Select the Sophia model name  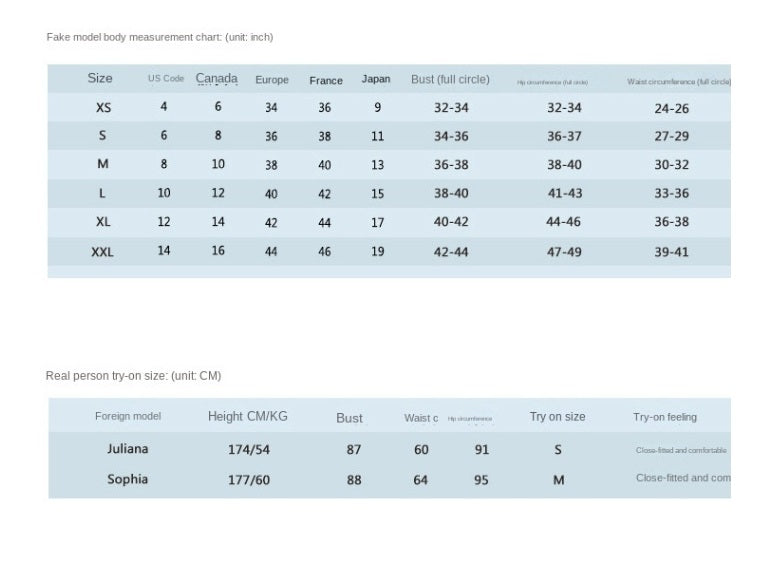pos(128,479)
